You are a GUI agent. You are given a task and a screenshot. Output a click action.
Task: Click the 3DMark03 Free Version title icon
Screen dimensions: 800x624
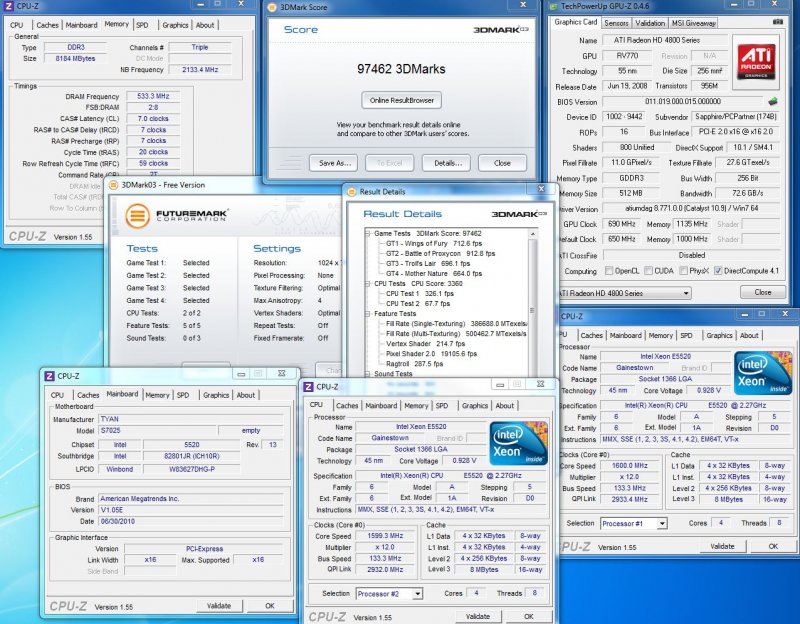[113, 185]
